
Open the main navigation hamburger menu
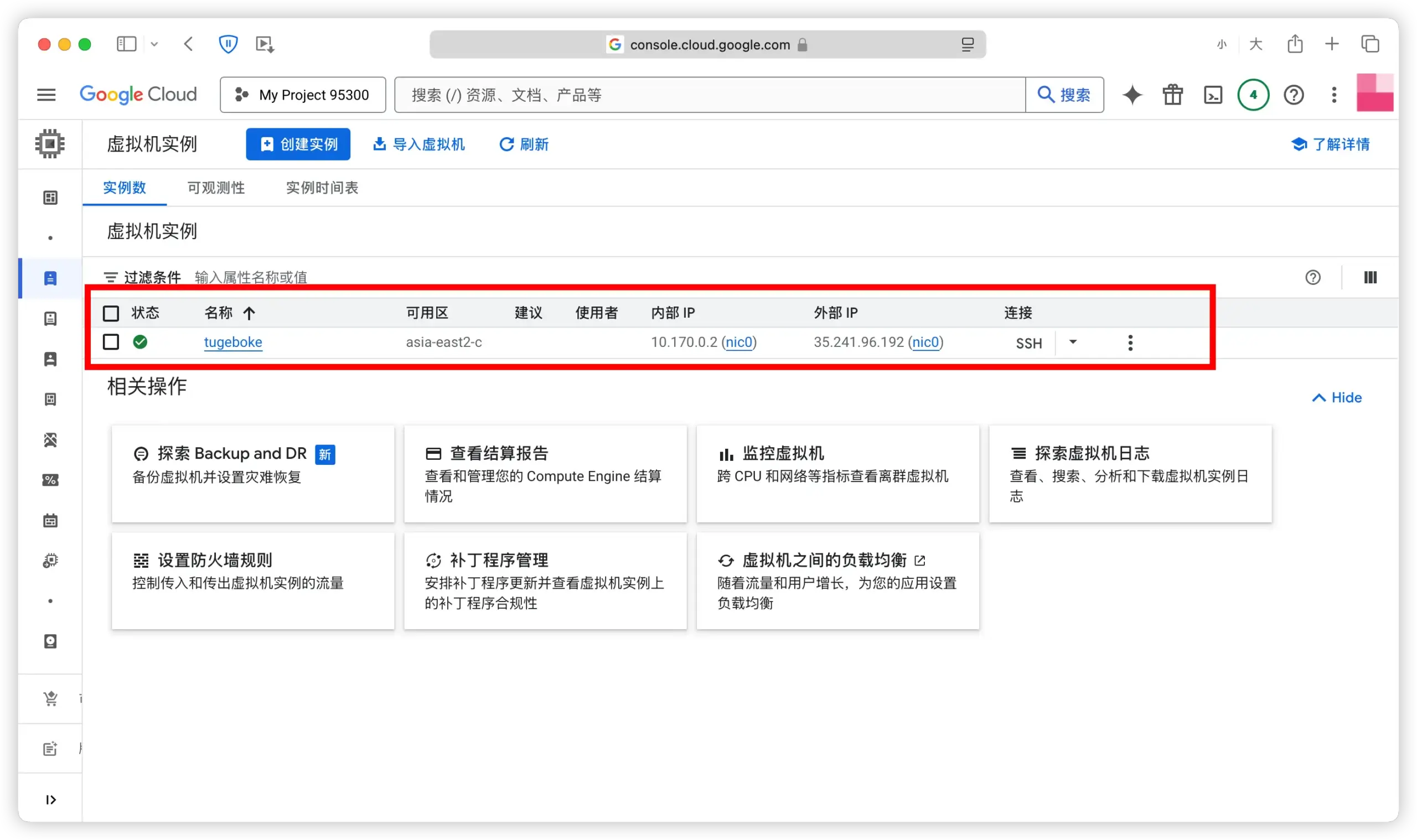46,95
